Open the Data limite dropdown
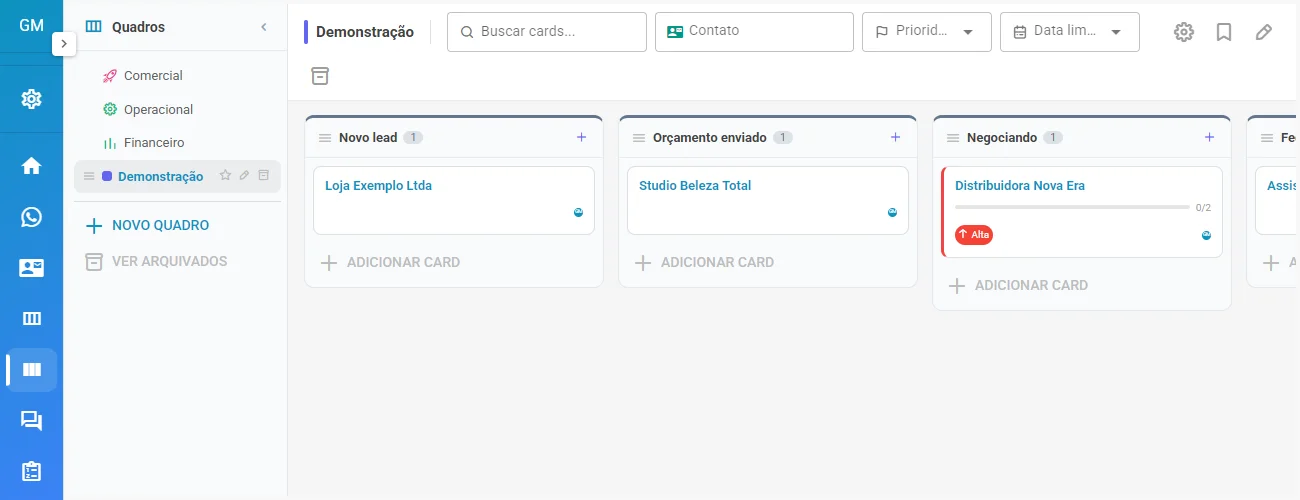The width and height of the screenshot is (1300, 500). (1070, 31)
